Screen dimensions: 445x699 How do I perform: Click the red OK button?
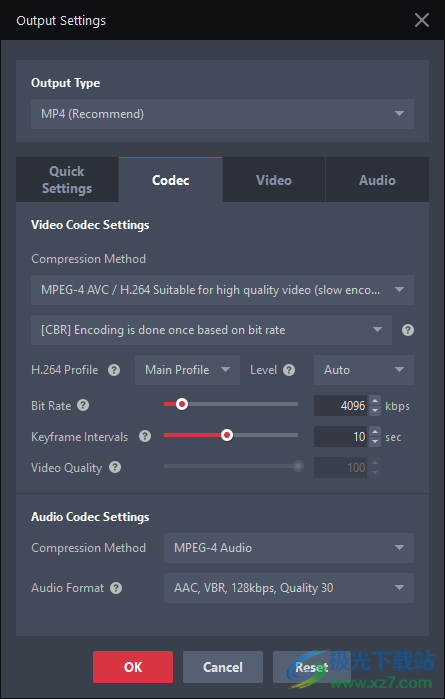coord(133,667)
